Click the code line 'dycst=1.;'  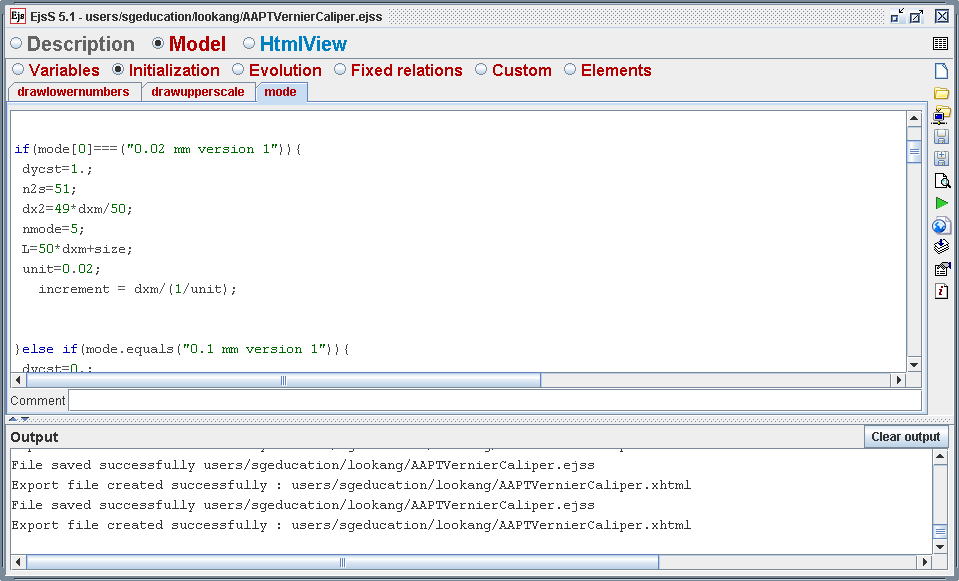click(x=57, y=169)
